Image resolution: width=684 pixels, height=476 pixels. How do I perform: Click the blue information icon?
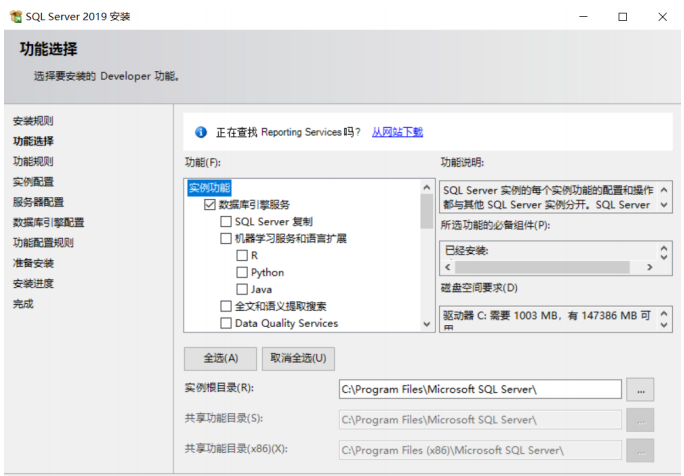tap(201, 132)
